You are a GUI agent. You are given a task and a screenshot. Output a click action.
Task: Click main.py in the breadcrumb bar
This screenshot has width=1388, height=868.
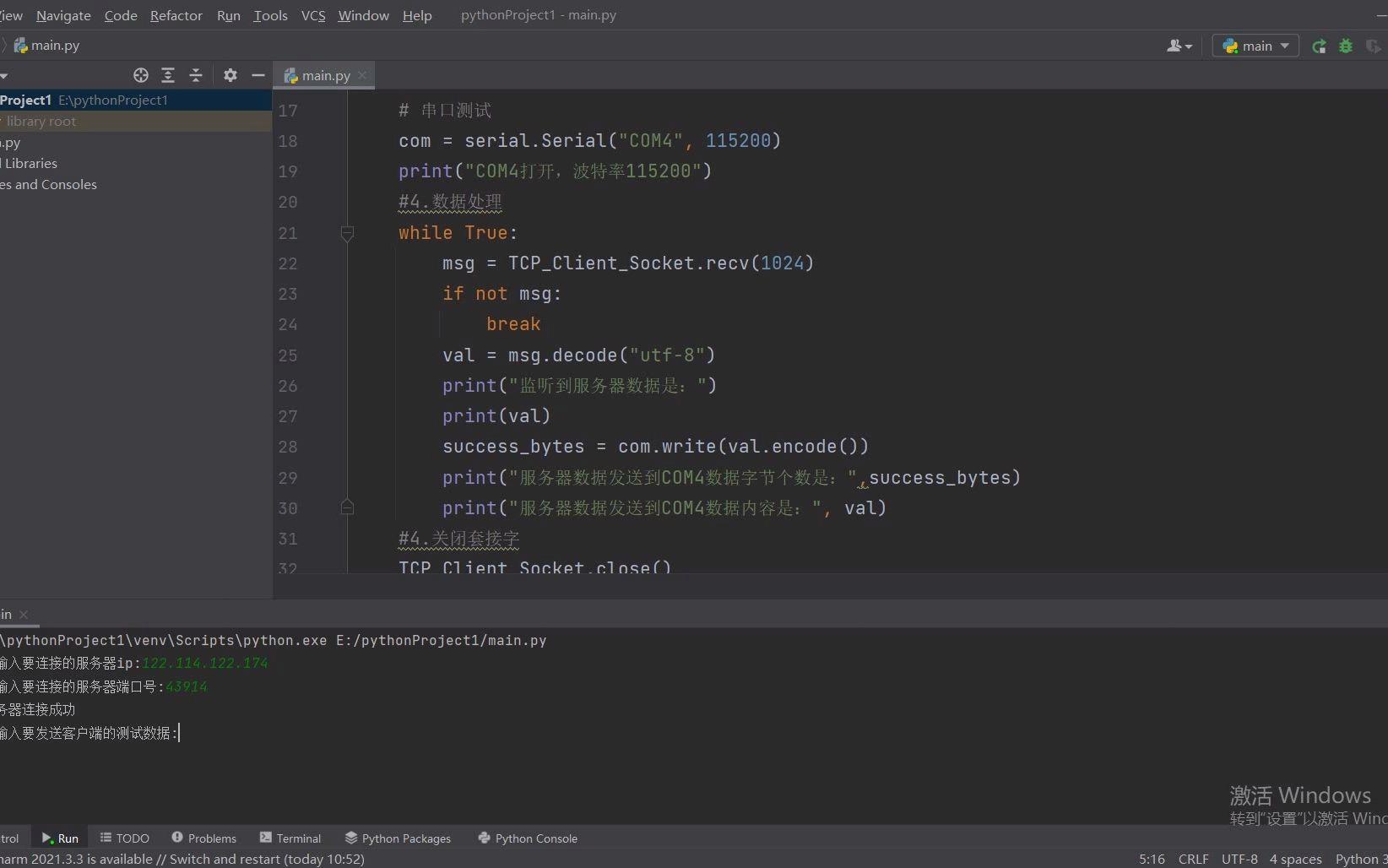[47, 46]
